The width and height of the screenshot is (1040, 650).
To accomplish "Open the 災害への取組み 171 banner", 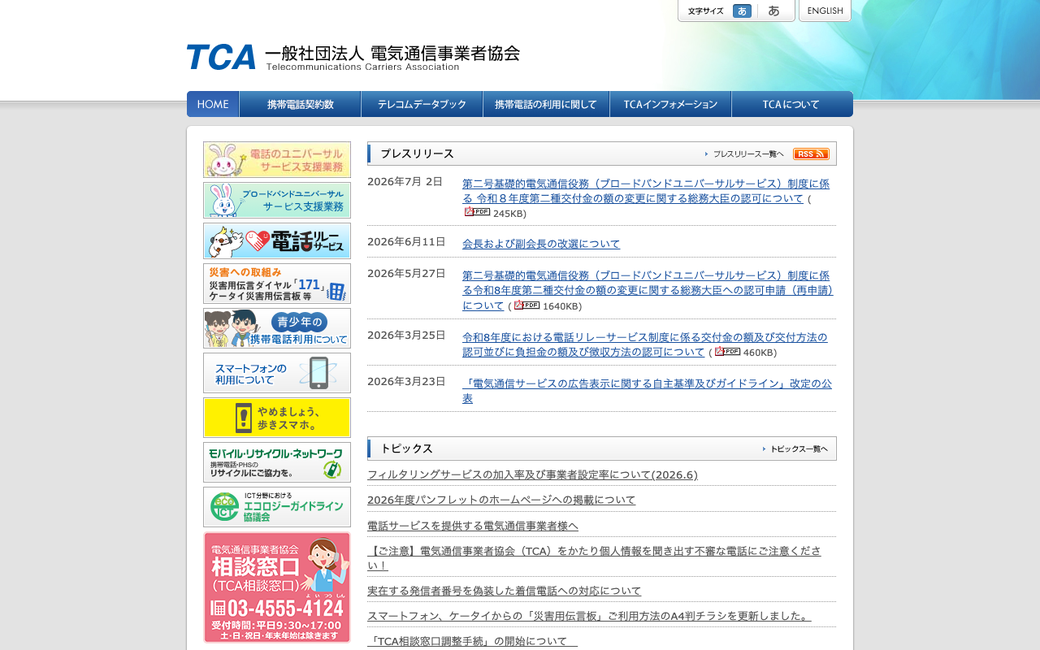I will click(x=277, y=283).
